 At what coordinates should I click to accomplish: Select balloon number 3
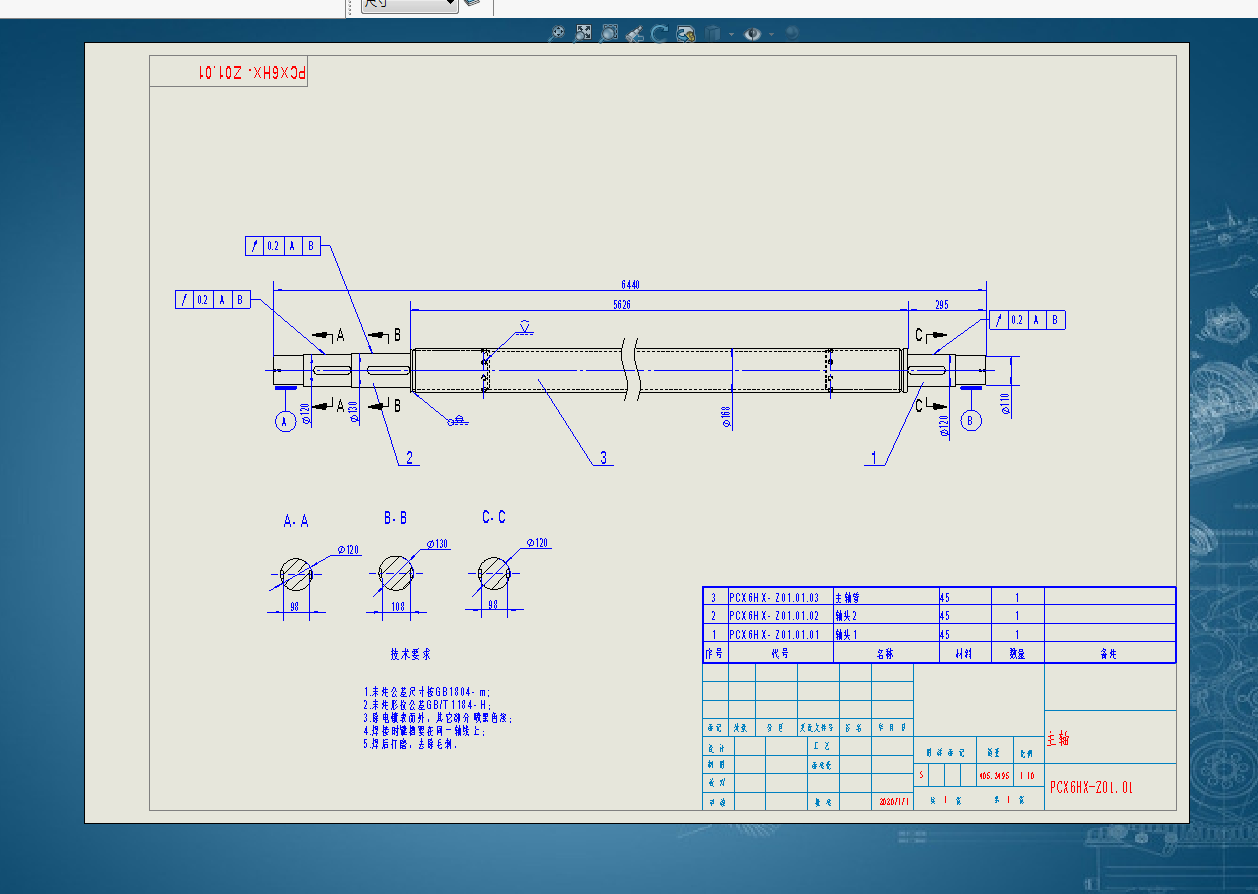603,458
